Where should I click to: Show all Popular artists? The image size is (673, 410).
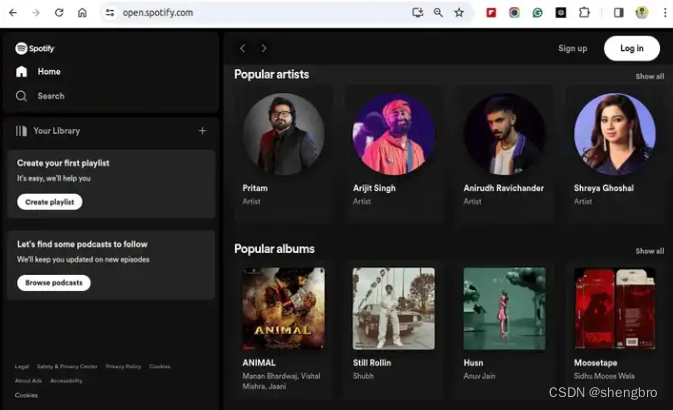[650, 76]
